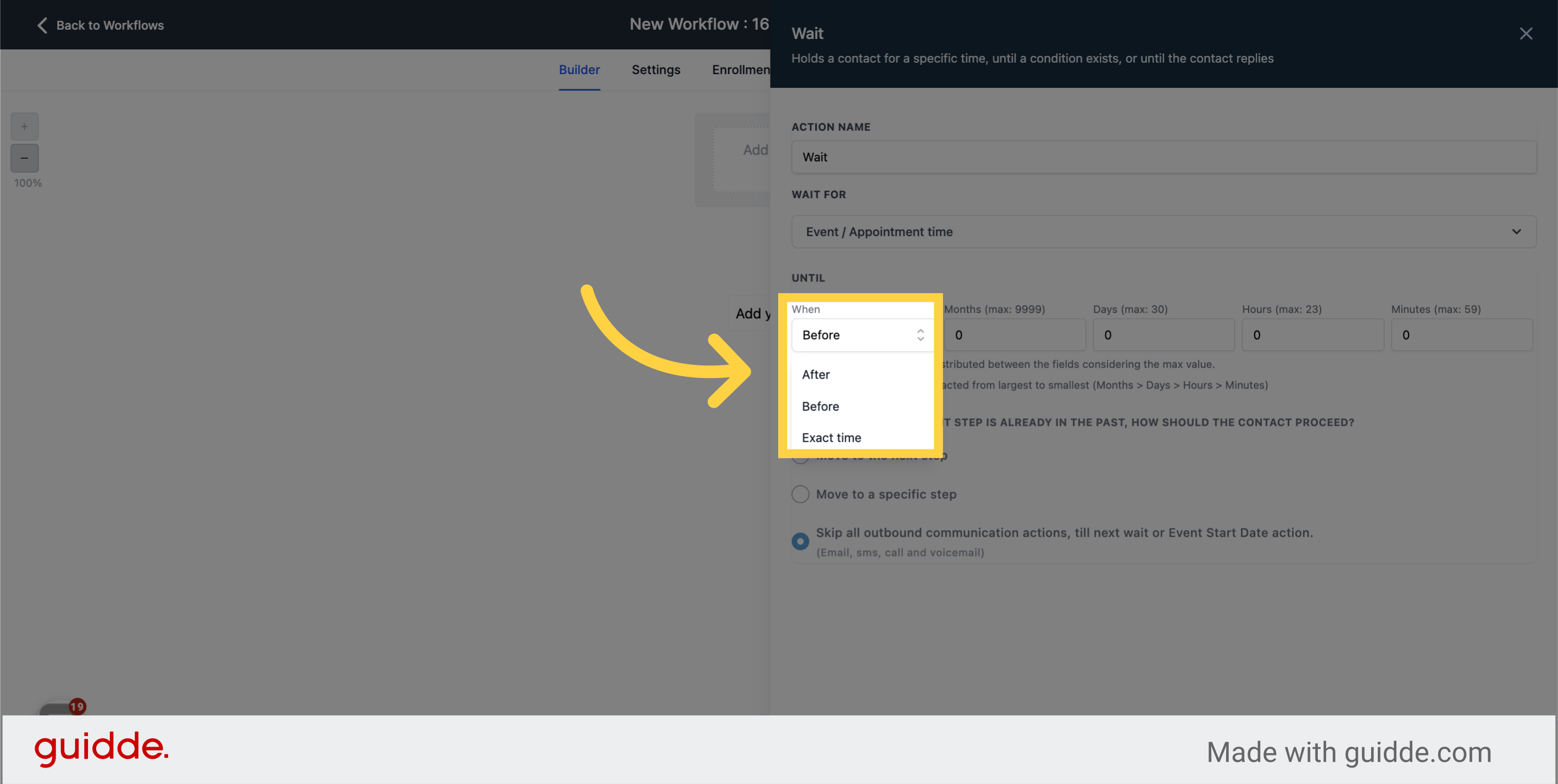Click the stepper arrows on the When selector

pyautogui.click(x=920, y=334)
